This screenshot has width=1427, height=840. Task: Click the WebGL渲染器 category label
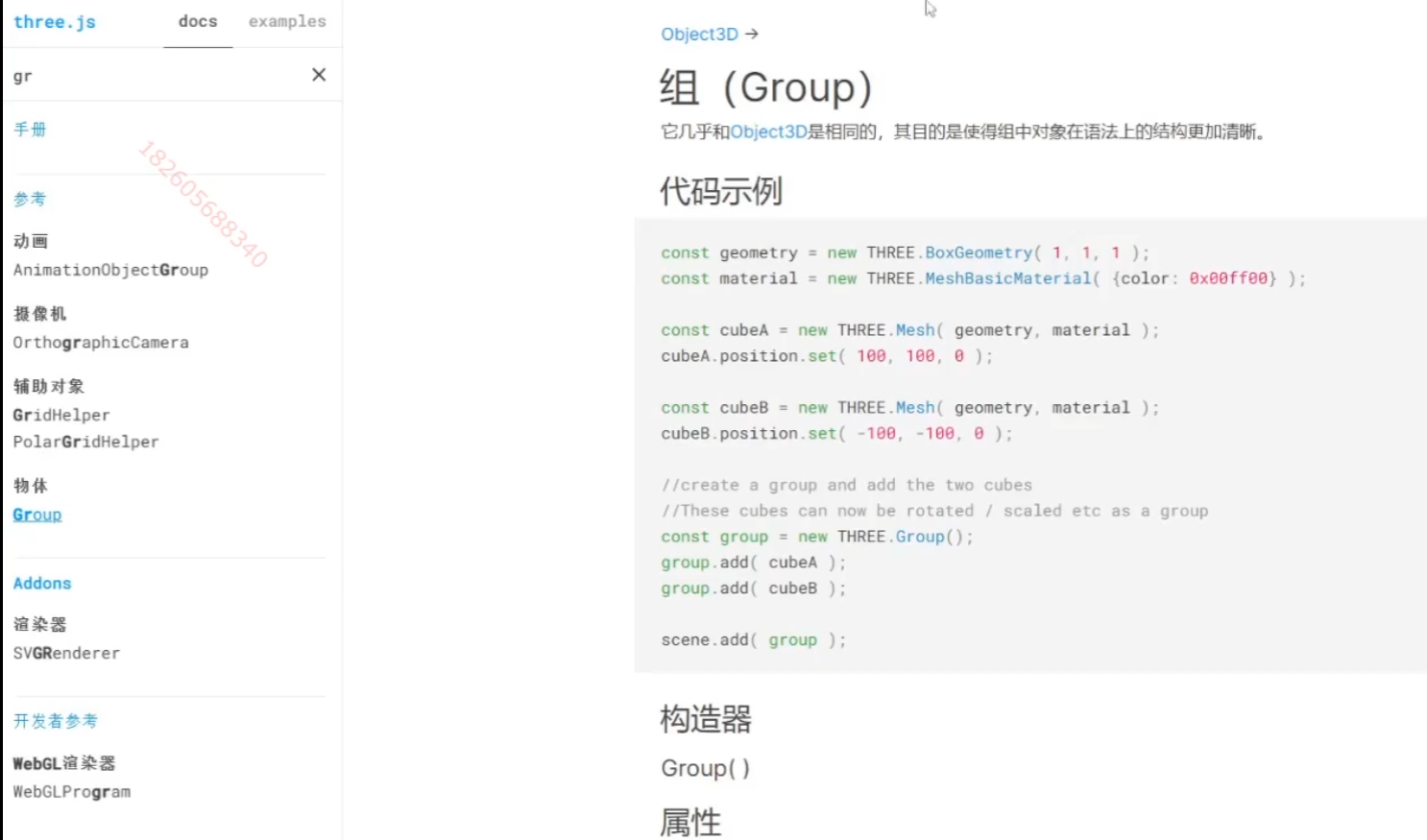tap(64, 763)
